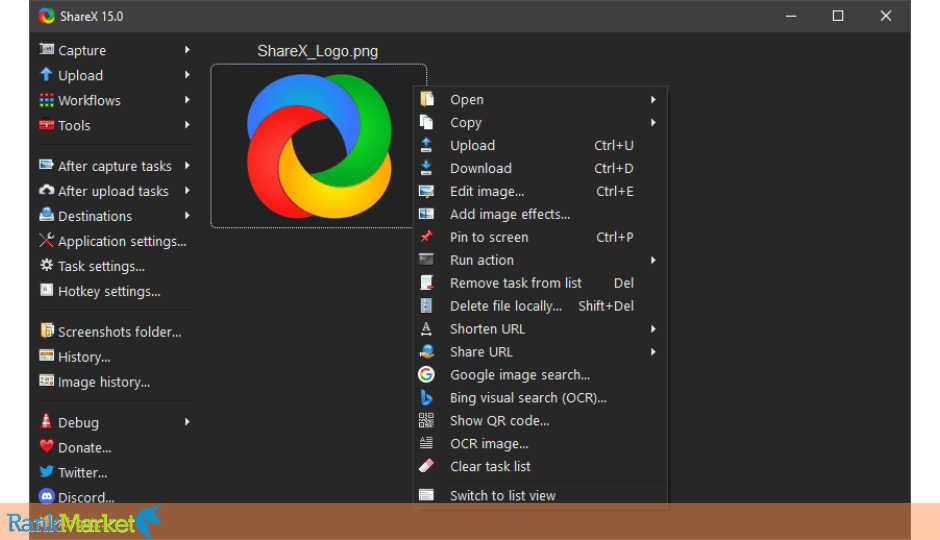This screenshot has height=540, width=940.
Task: Expand the Copy submenu arrow
Action: tap(653, 122)
